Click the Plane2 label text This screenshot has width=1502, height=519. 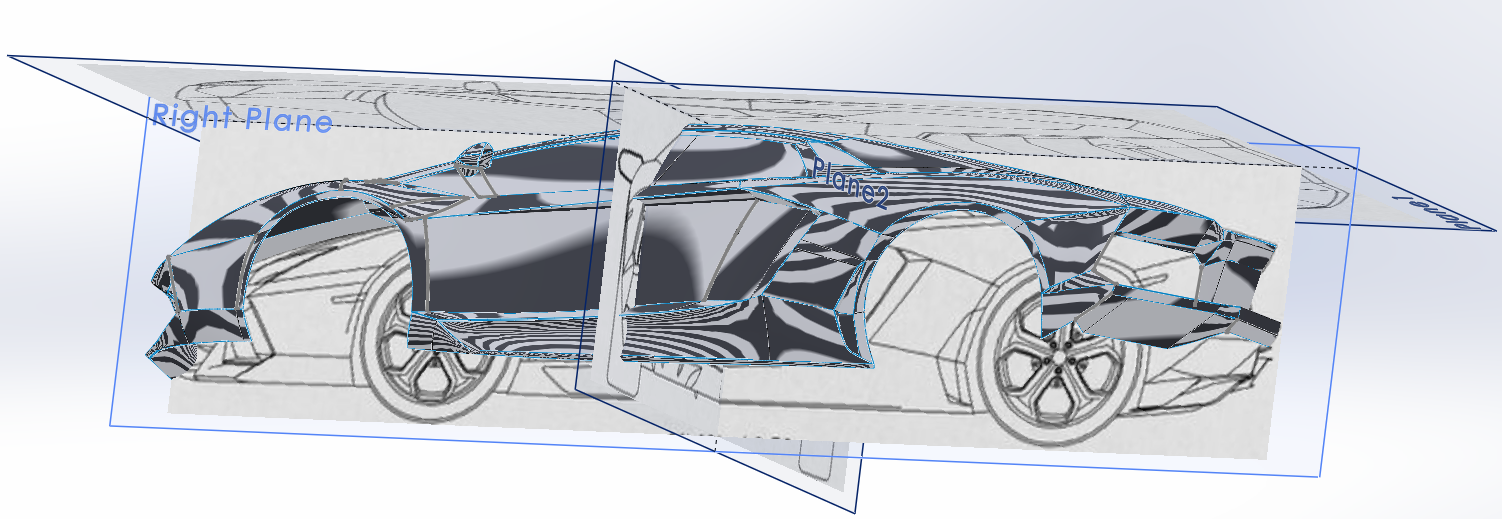tap(850, 182)
